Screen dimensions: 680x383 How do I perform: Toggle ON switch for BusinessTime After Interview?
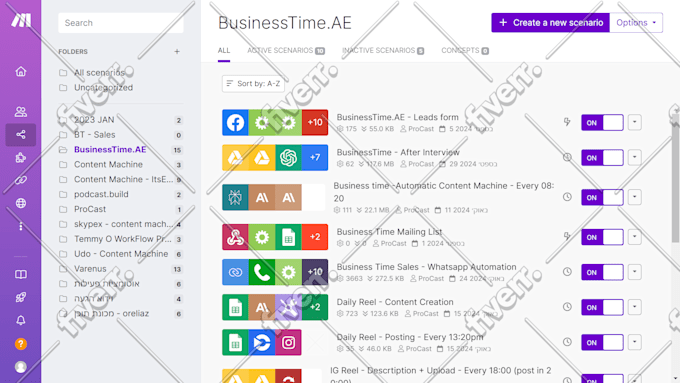point(602,157)
